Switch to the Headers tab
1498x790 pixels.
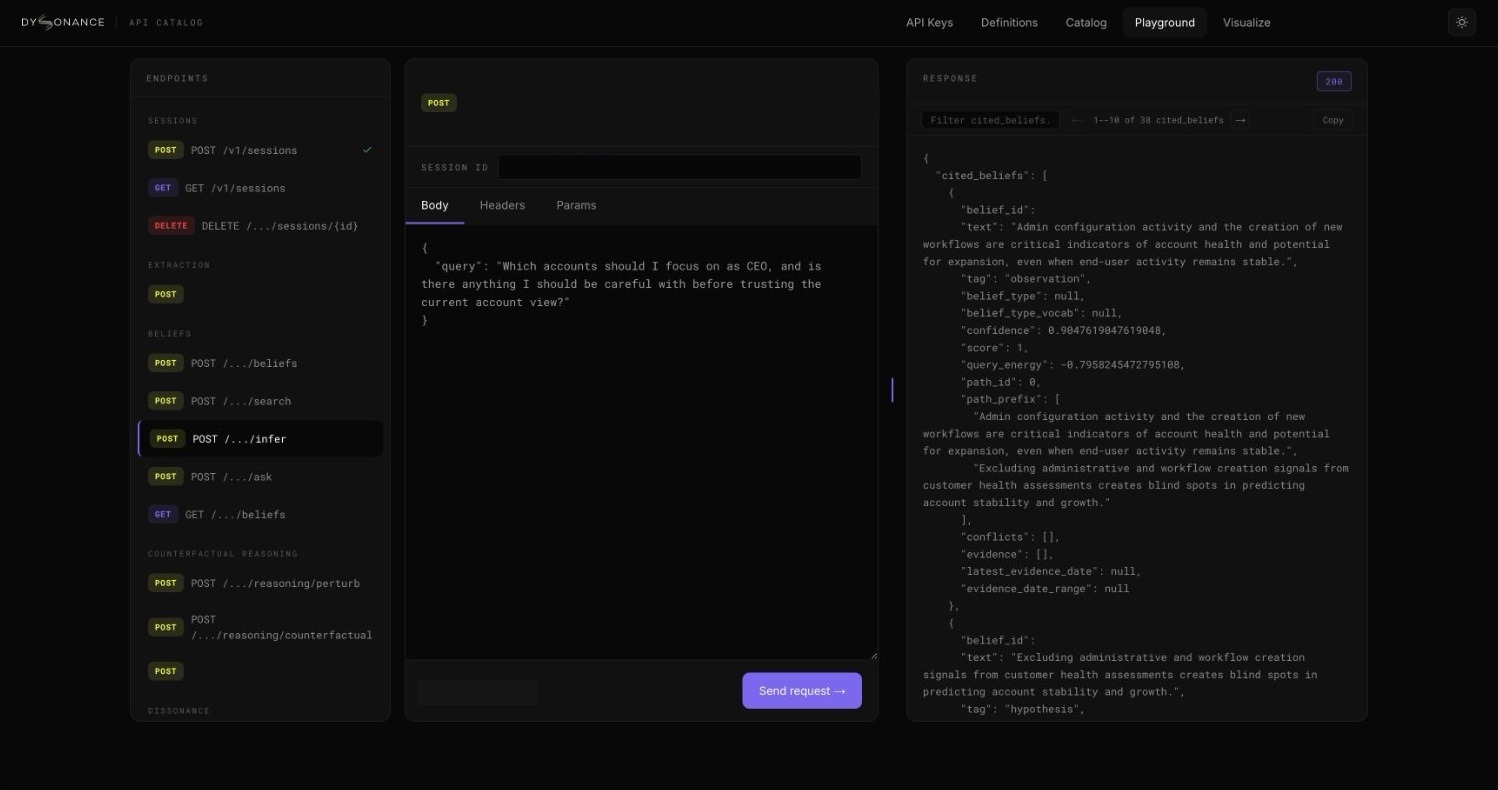502,205
